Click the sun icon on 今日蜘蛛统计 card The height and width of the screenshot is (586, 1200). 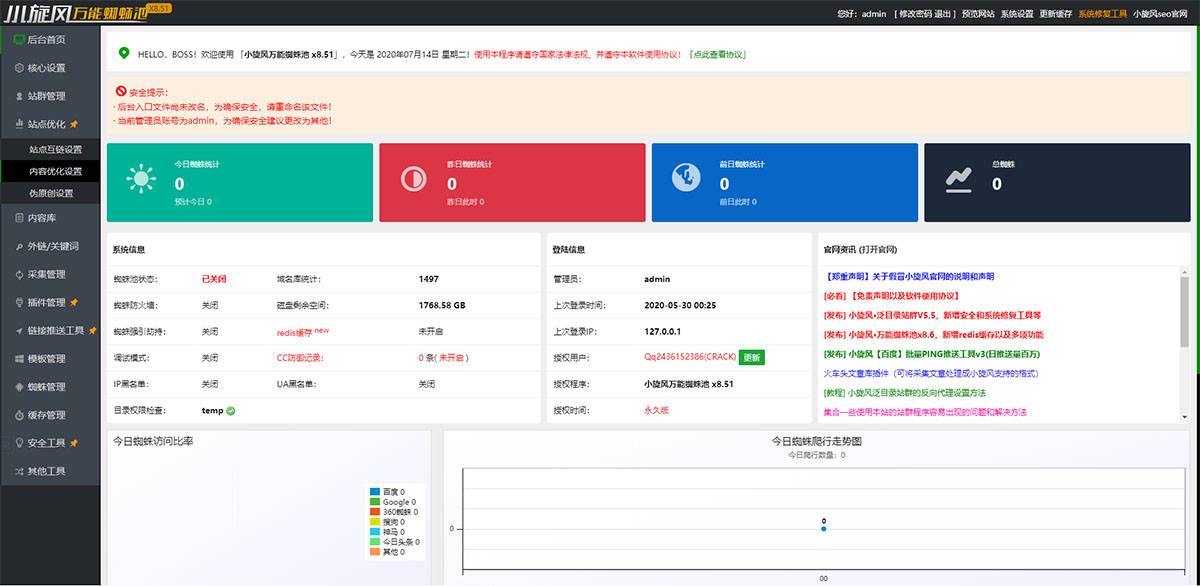click(141, 179)
